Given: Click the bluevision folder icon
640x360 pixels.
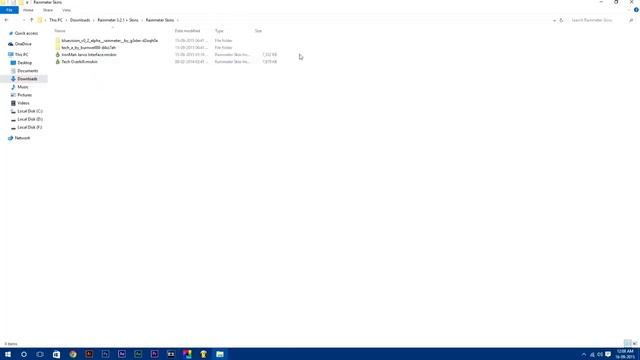Looking at the screenshot, I should point(58,40).
